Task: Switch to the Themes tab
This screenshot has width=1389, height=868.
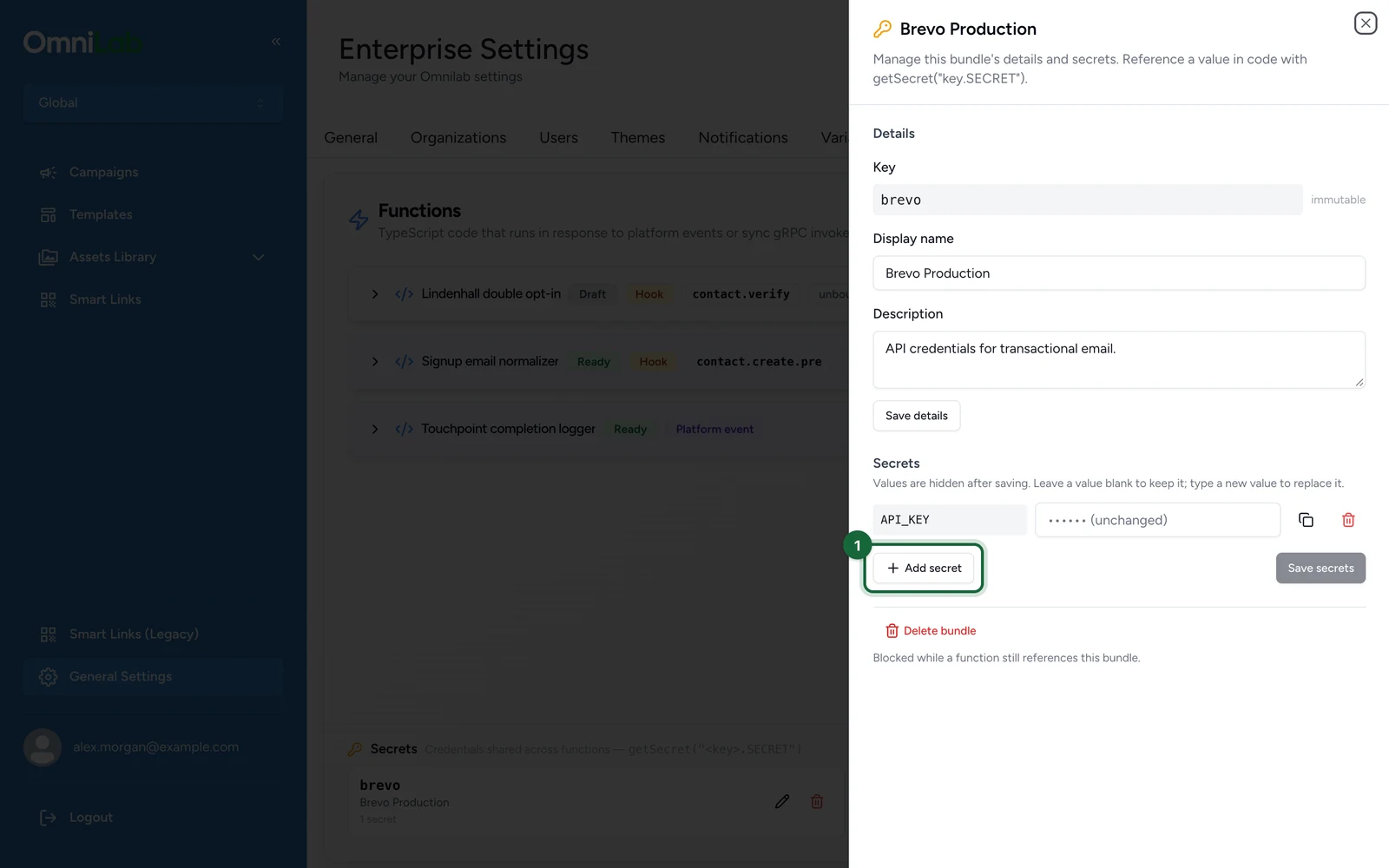Action: (x=637, y=137)
